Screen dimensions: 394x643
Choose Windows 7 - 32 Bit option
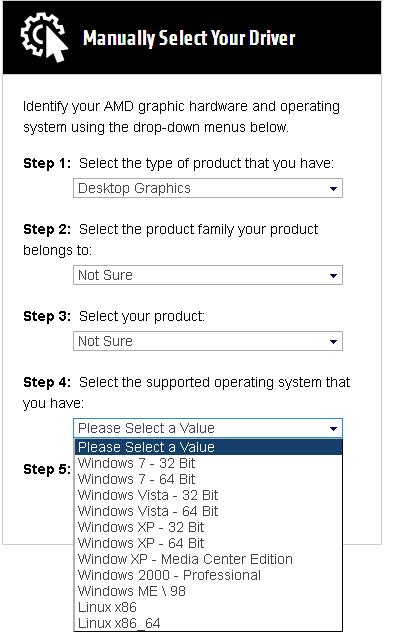(208, 463)
